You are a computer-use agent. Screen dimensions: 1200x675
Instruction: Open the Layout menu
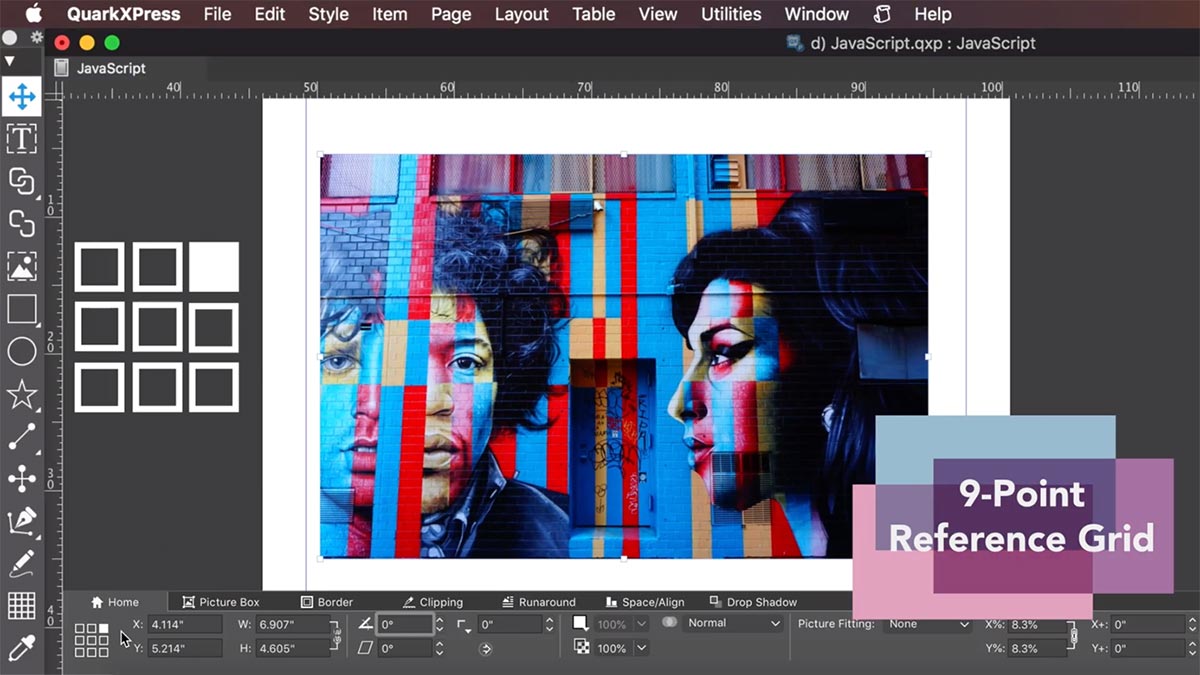point(521,14)
